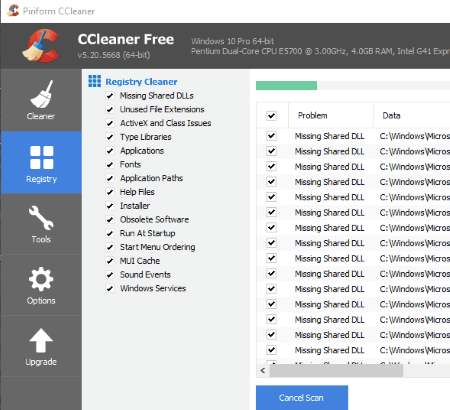The width and height of the screenshot is (450, 410).
Task: Click the Piriform CCleaner title bar icon
Action: tap(13, 11)
